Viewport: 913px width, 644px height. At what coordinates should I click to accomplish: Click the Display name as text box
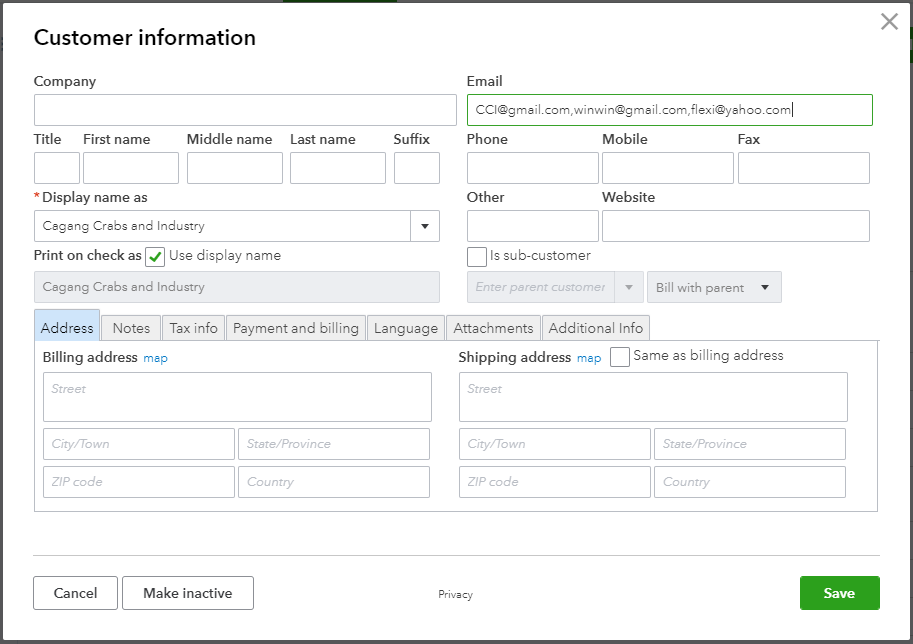point(222,226)
